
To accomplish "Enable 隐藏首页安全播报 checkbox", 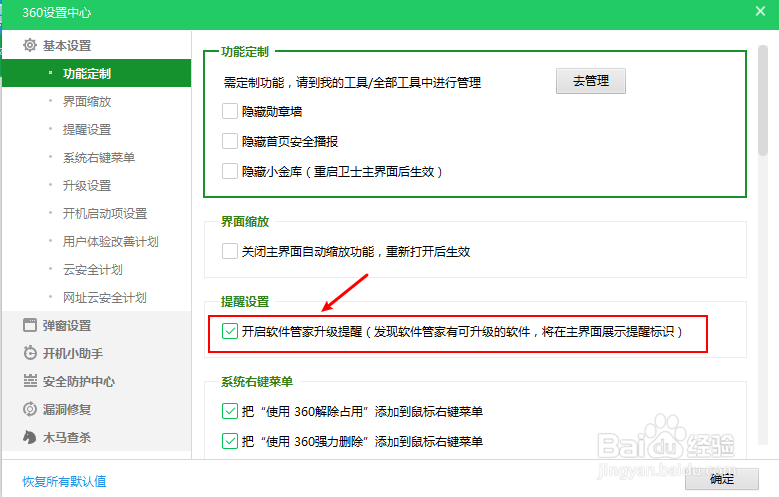I will pyautogui.click(x=230, y=141).
